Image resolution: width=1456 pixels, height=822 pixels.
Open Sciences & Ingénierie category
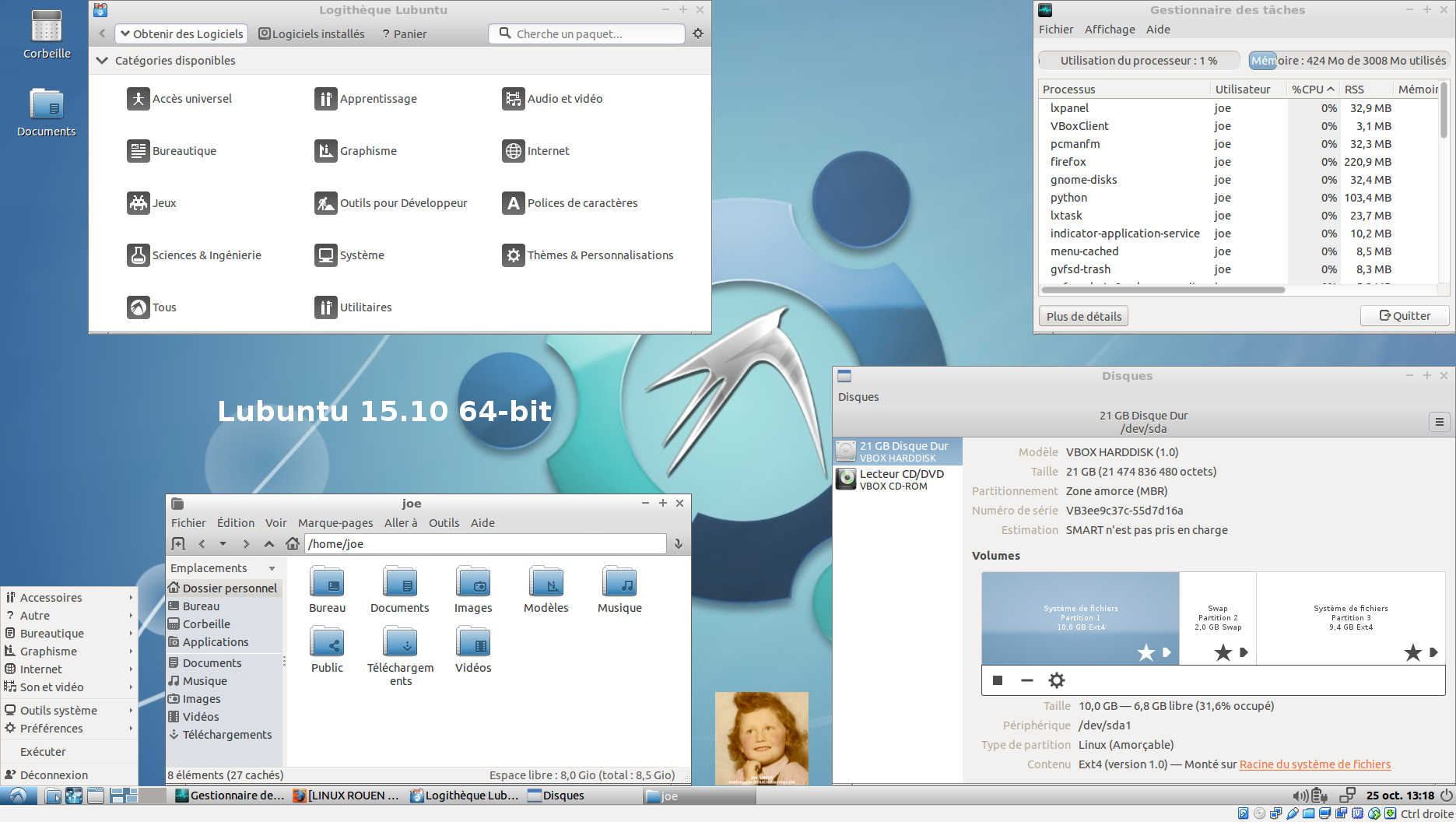point(195,255)
